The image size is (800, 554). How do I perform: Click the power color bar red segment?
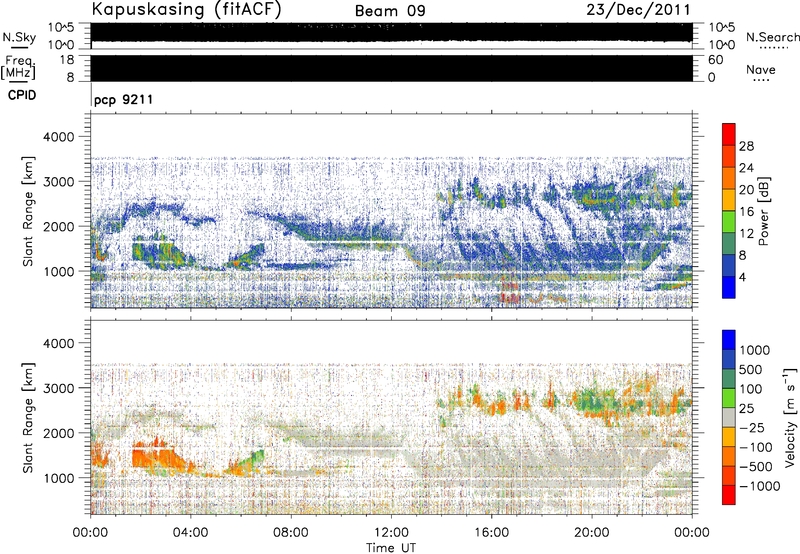coord(729,135)
